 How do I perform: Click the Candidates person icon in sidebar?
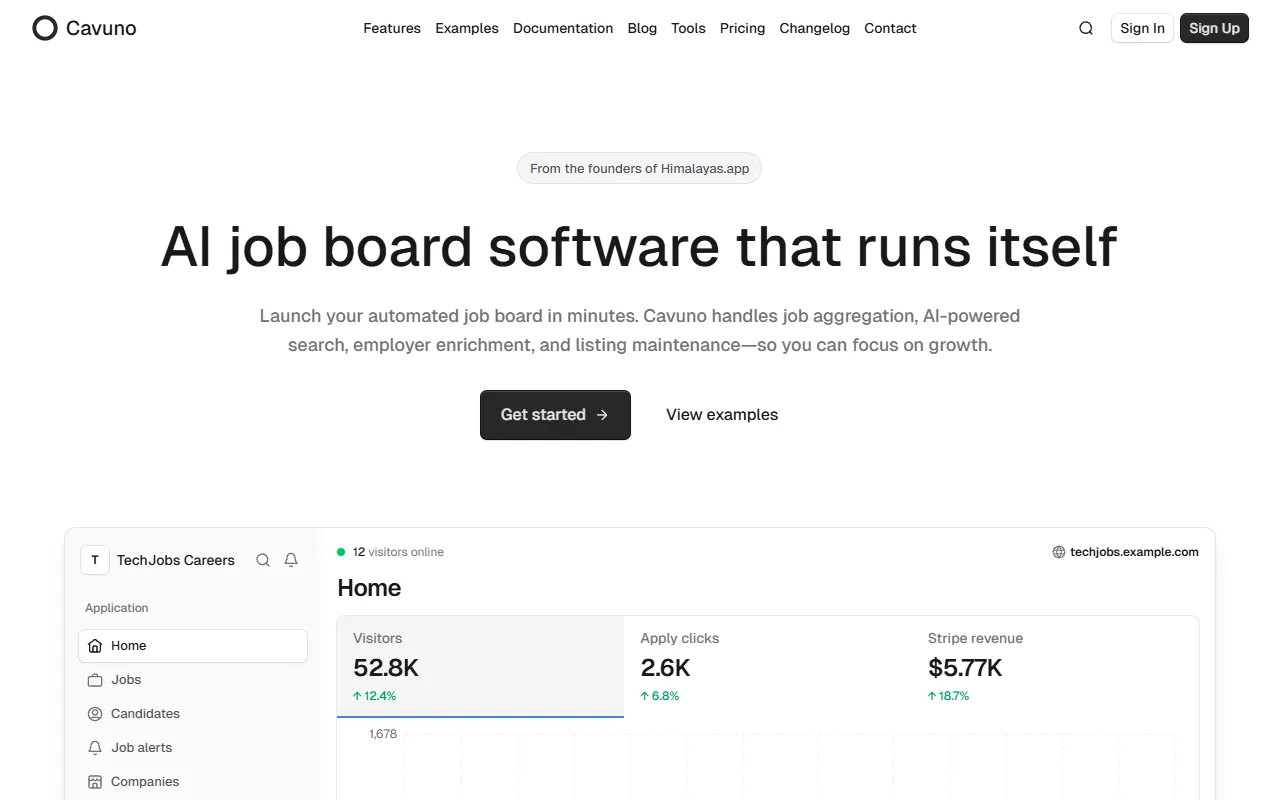click(x=95, y=714)
